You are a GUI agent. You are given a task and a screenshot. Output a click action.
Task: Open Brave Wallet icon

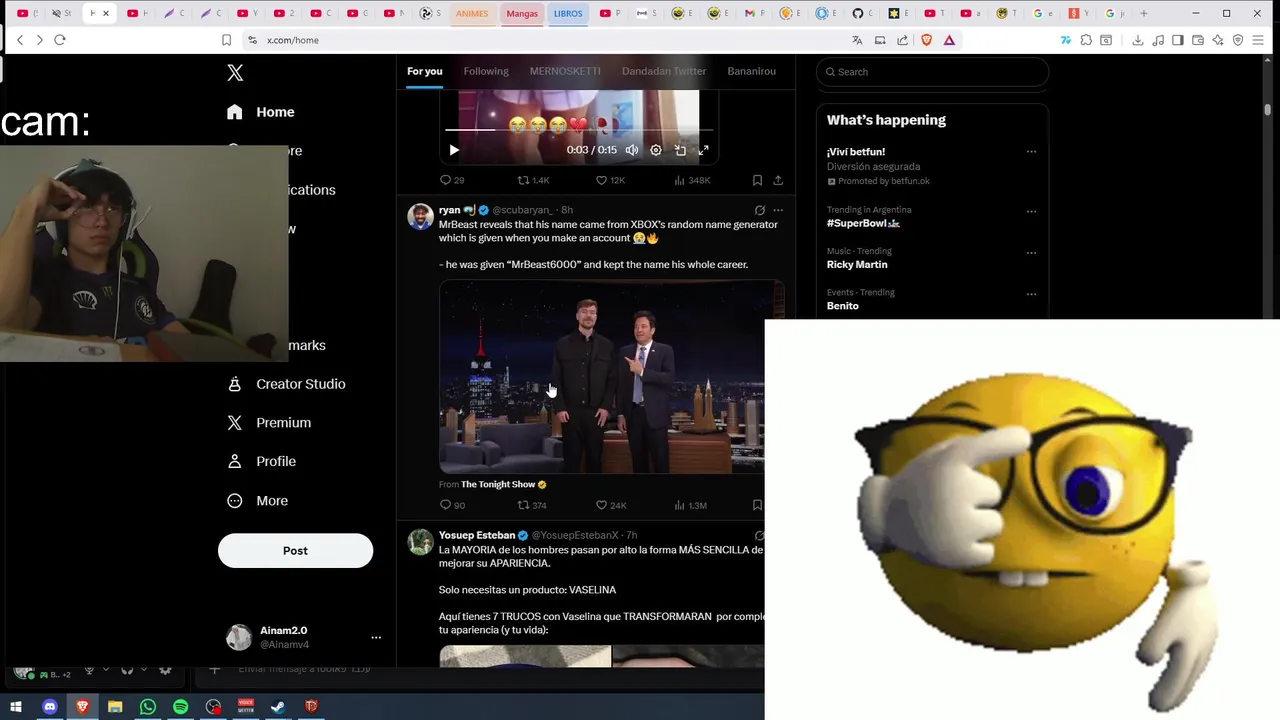coord(1198,40)
